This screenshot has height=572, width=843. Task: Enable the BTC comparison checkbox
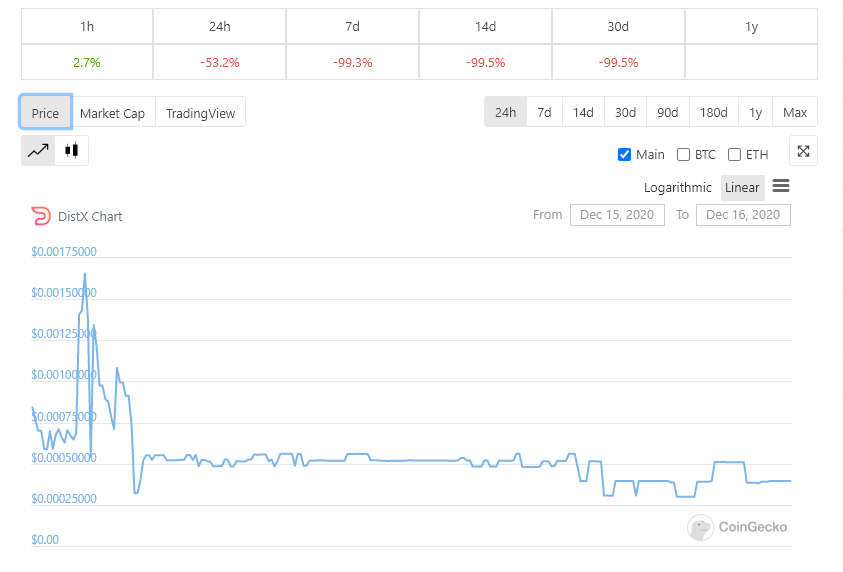[x=683, y=155]
